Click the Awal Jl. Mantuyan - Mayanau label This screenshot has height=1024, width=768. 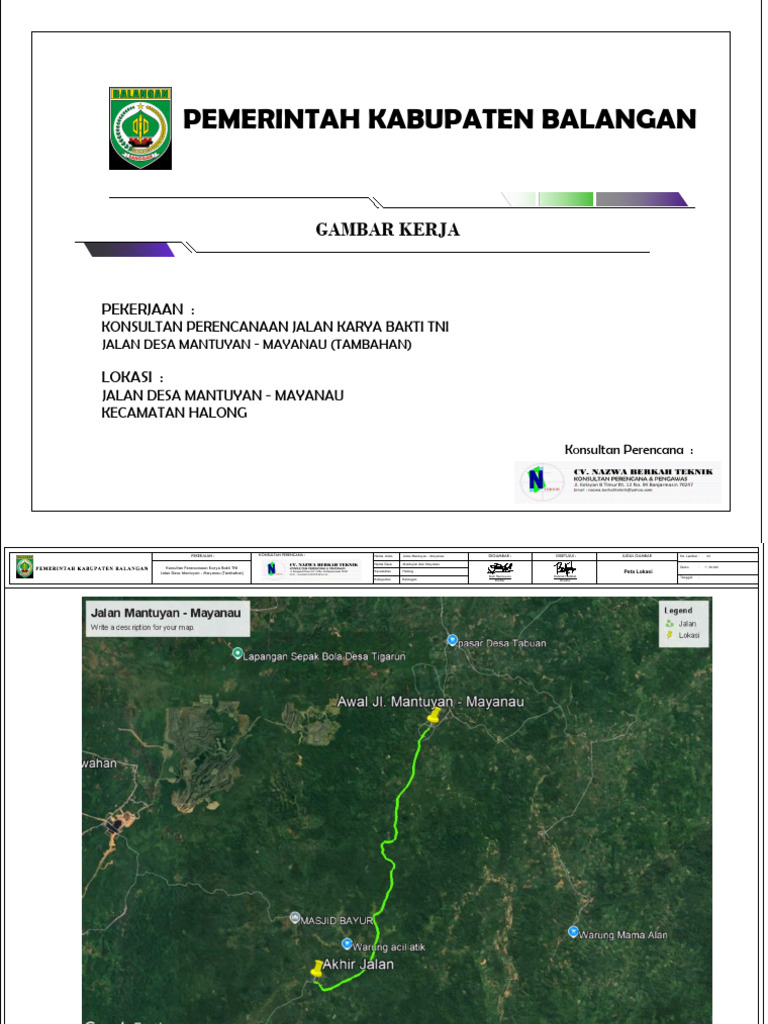pyautogui.click(x=430, y=702)
